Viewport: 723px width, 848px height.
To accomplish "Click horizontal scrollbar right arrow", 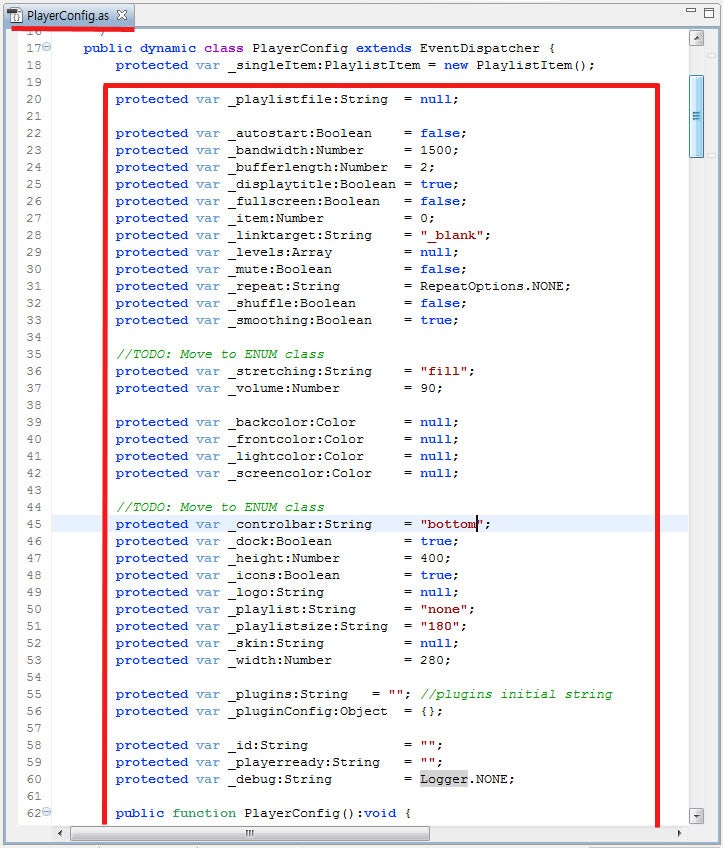I will [x=680, y=833].
